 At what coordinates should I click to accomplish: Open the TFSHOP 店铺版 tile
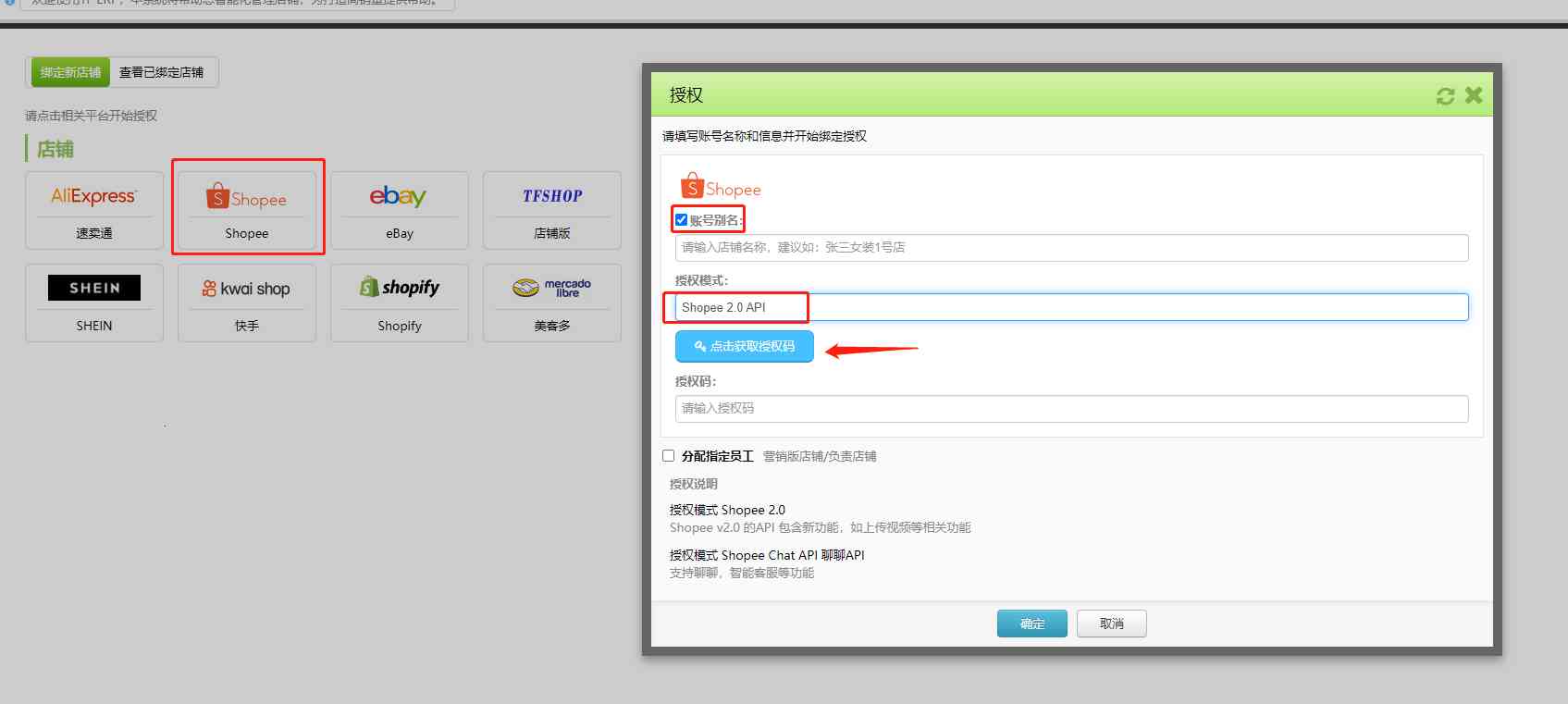click(552, 210)
